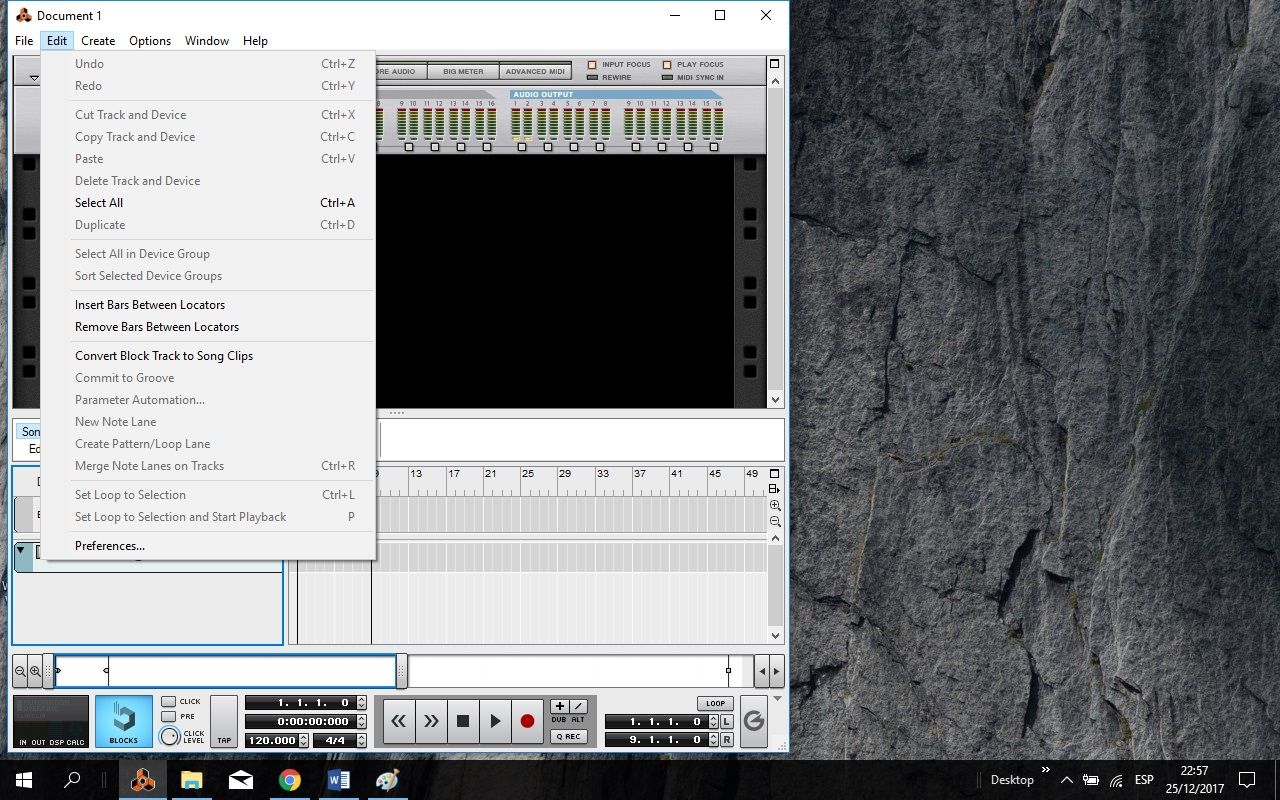Open the Help menu

point(255,41)
